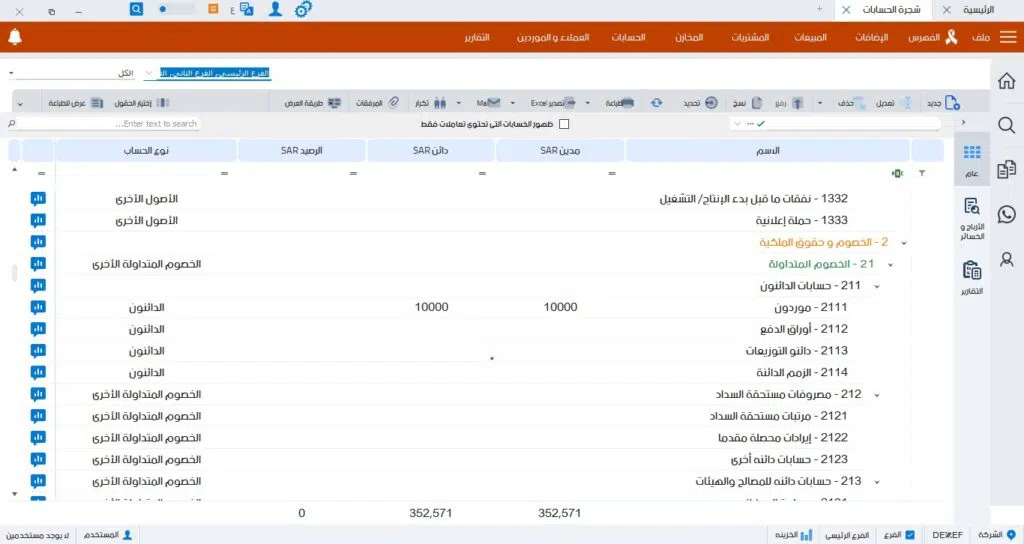Open chart icon for حملة إعلانية row

(x=38, y=220)
